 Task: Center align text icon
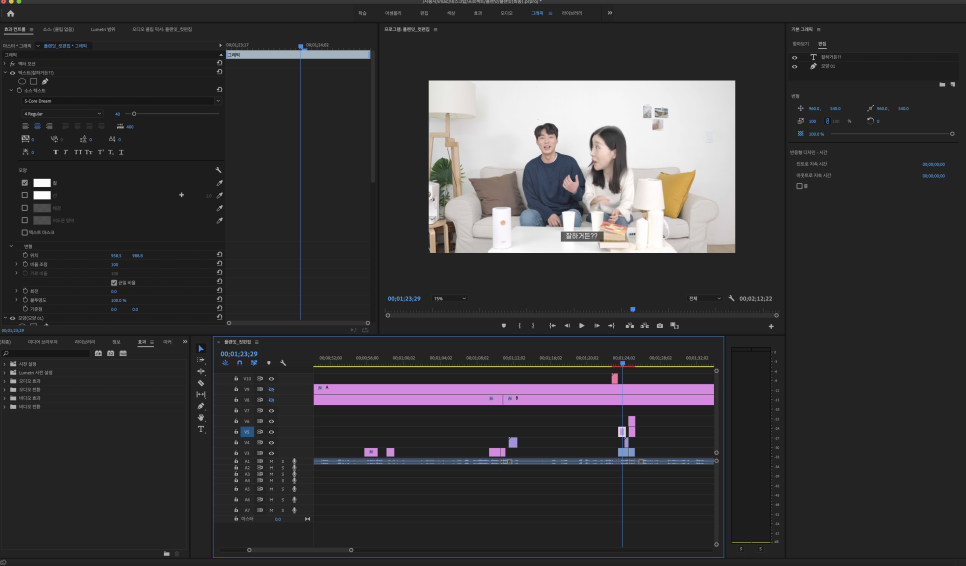coord(37,126)
